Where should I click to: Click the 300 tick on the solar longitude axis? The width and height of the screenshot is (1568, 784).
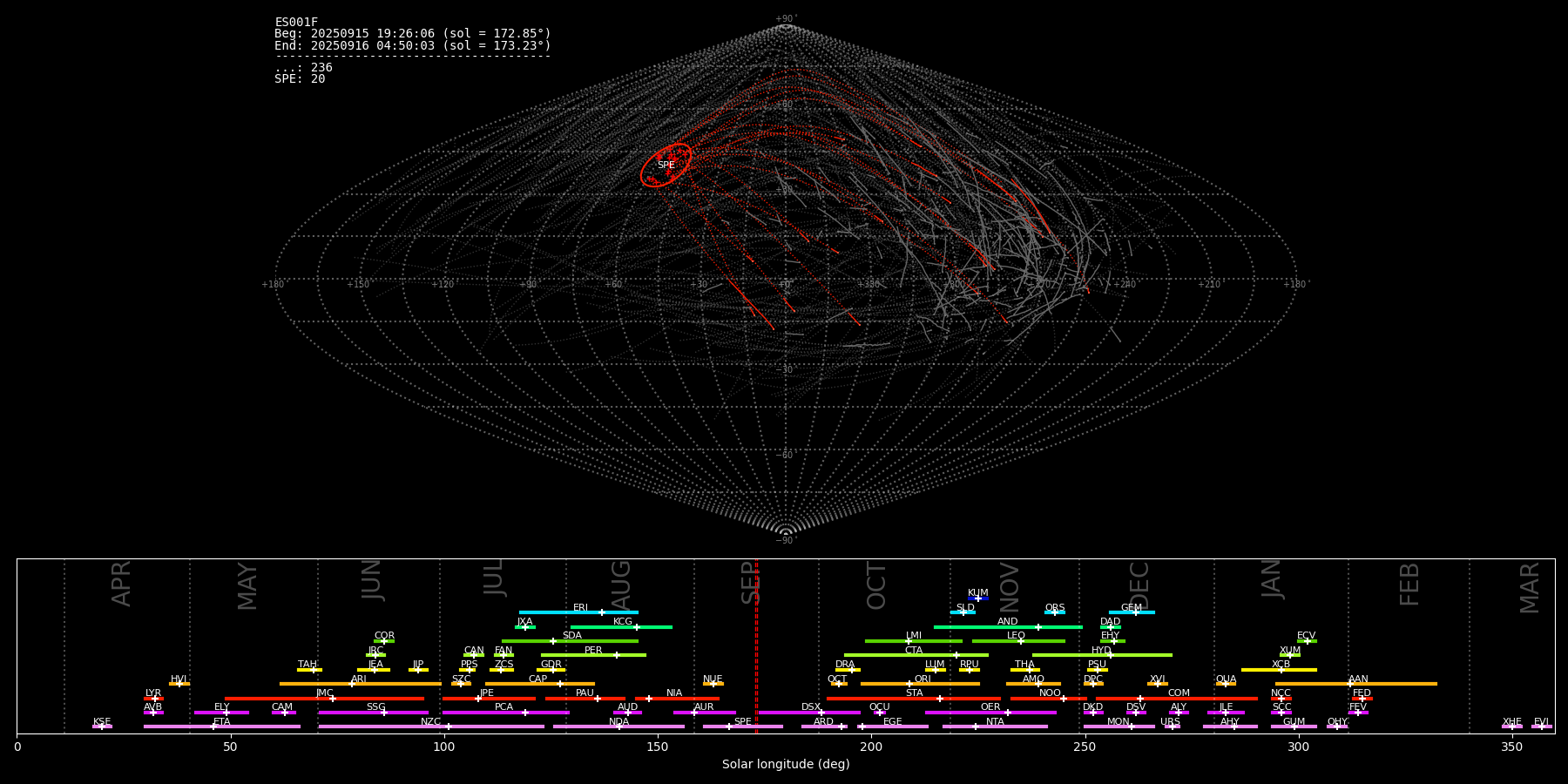click(1299, 747)
